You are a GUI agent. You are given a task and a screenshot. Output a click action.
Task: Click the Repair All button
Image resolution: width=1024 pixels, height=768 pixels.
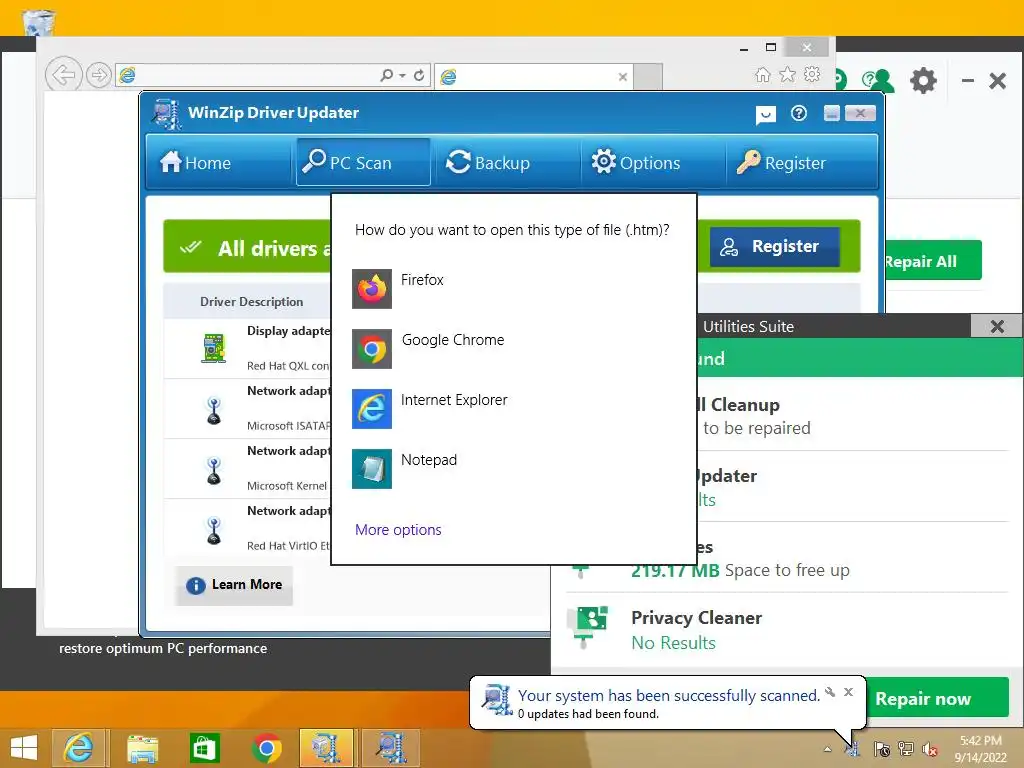click(x=933, y=261)
